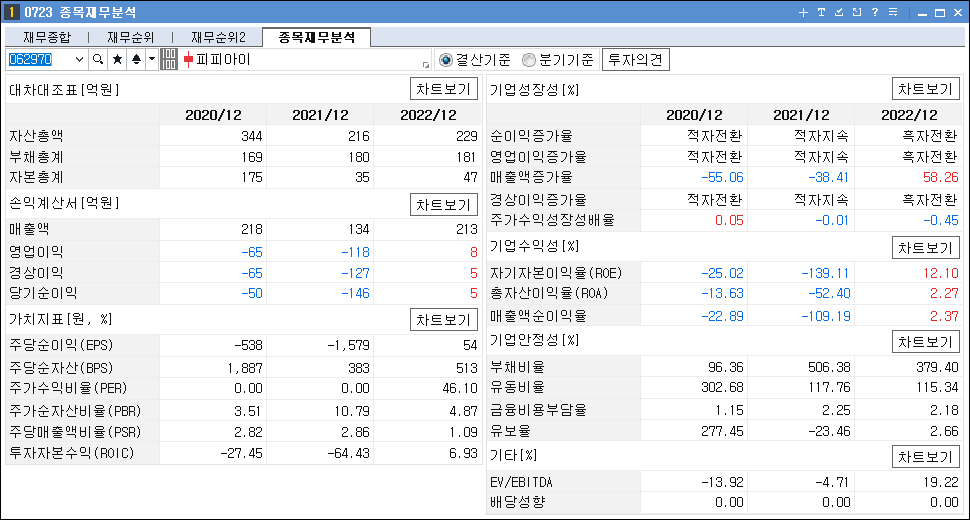Click the 피피아이 stock name text
The height and width of the screenshot is (520, 970).
[223, 59]
